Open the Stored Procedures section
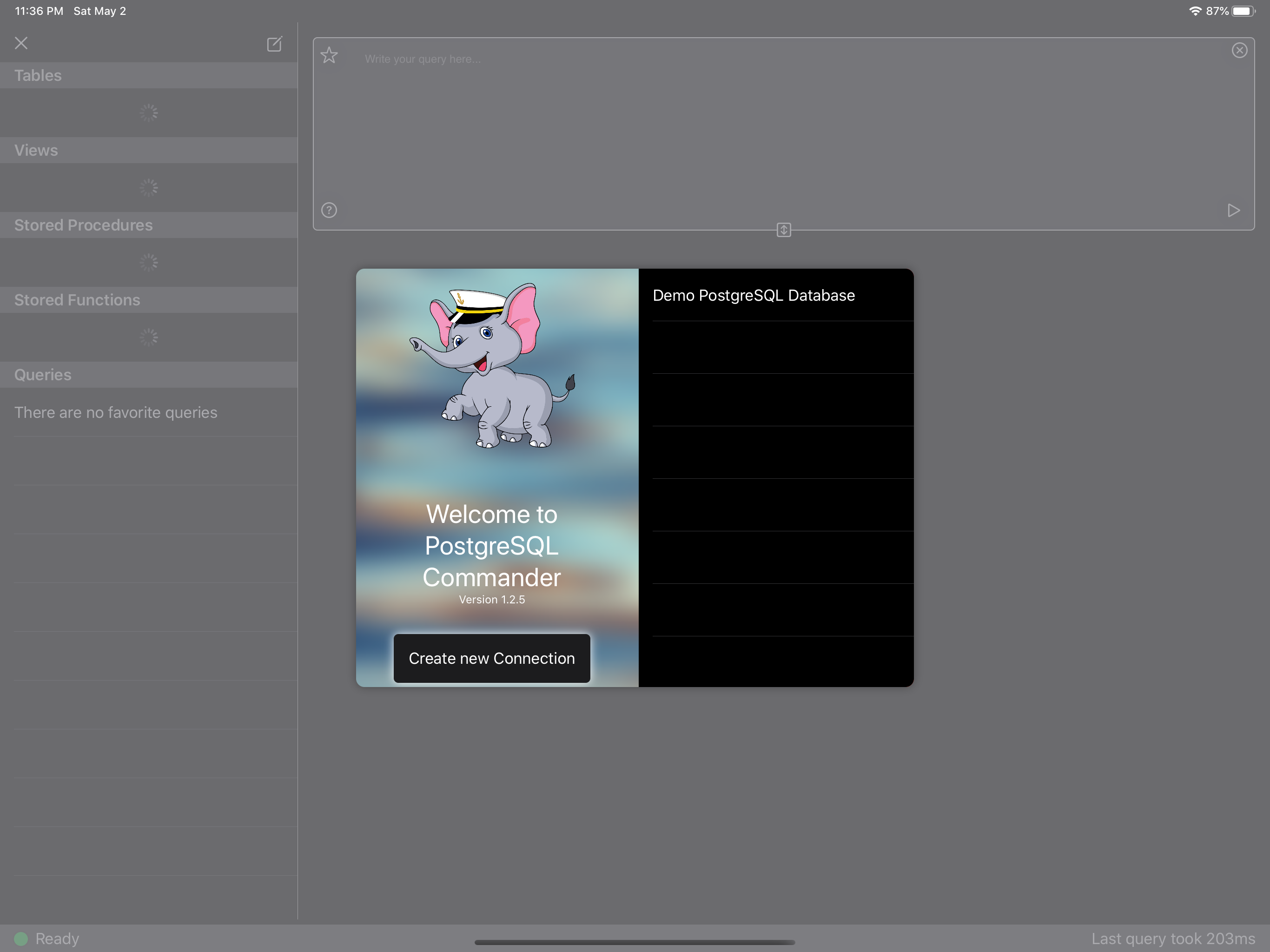Image resolution: width=1270 pixels, height=952 pixels. pyautogui.click(x=83, y=225)
